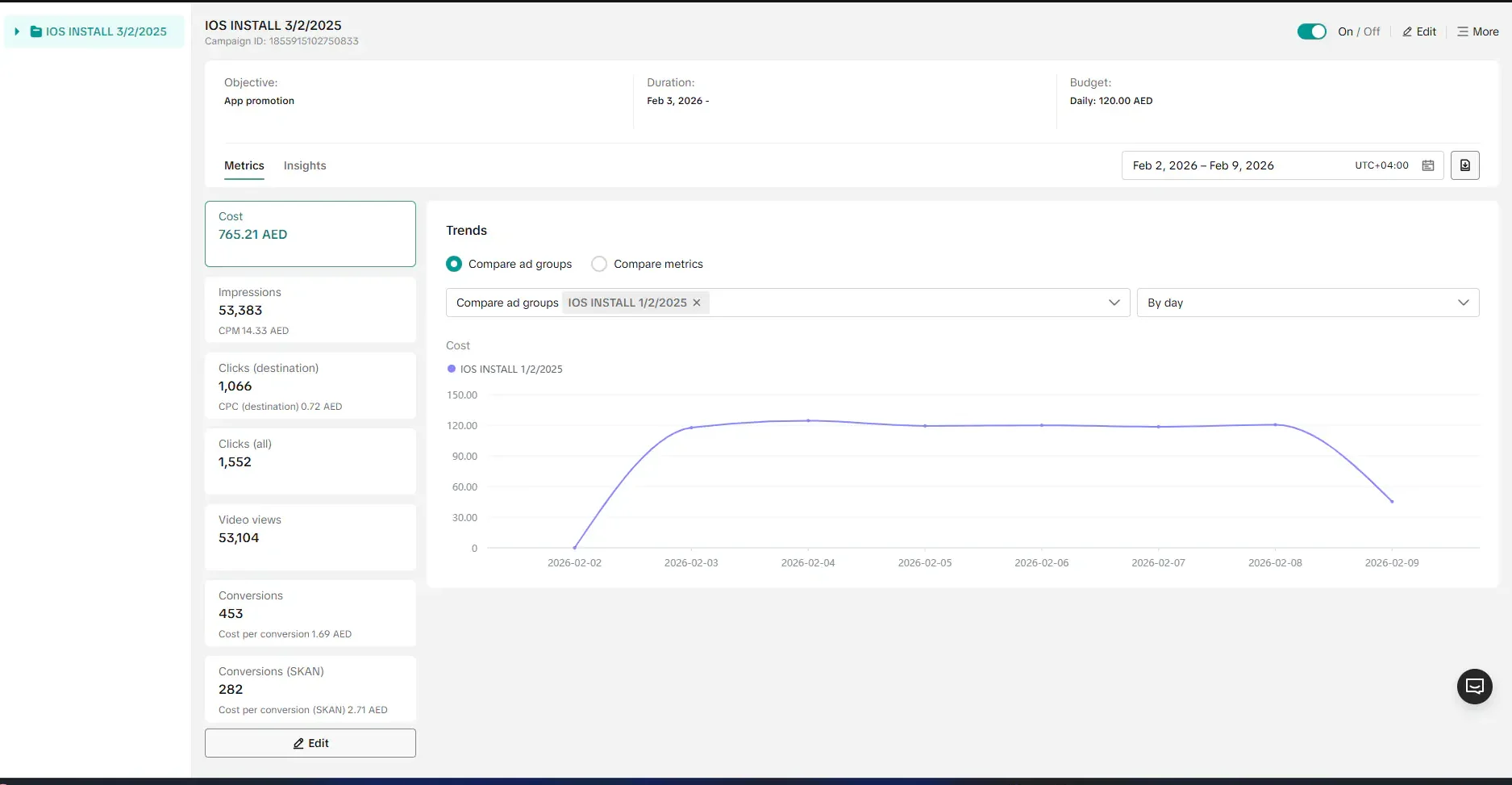Open the chat support bubble icon
Screen dimensions: 1512x785
[1475, 686]
